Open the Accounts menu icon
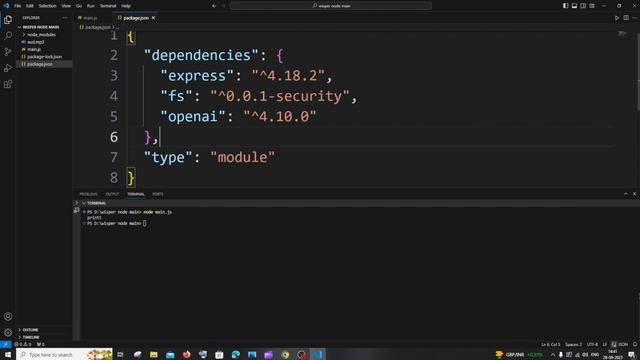The image size is (640, 360). tap(8, 316)
